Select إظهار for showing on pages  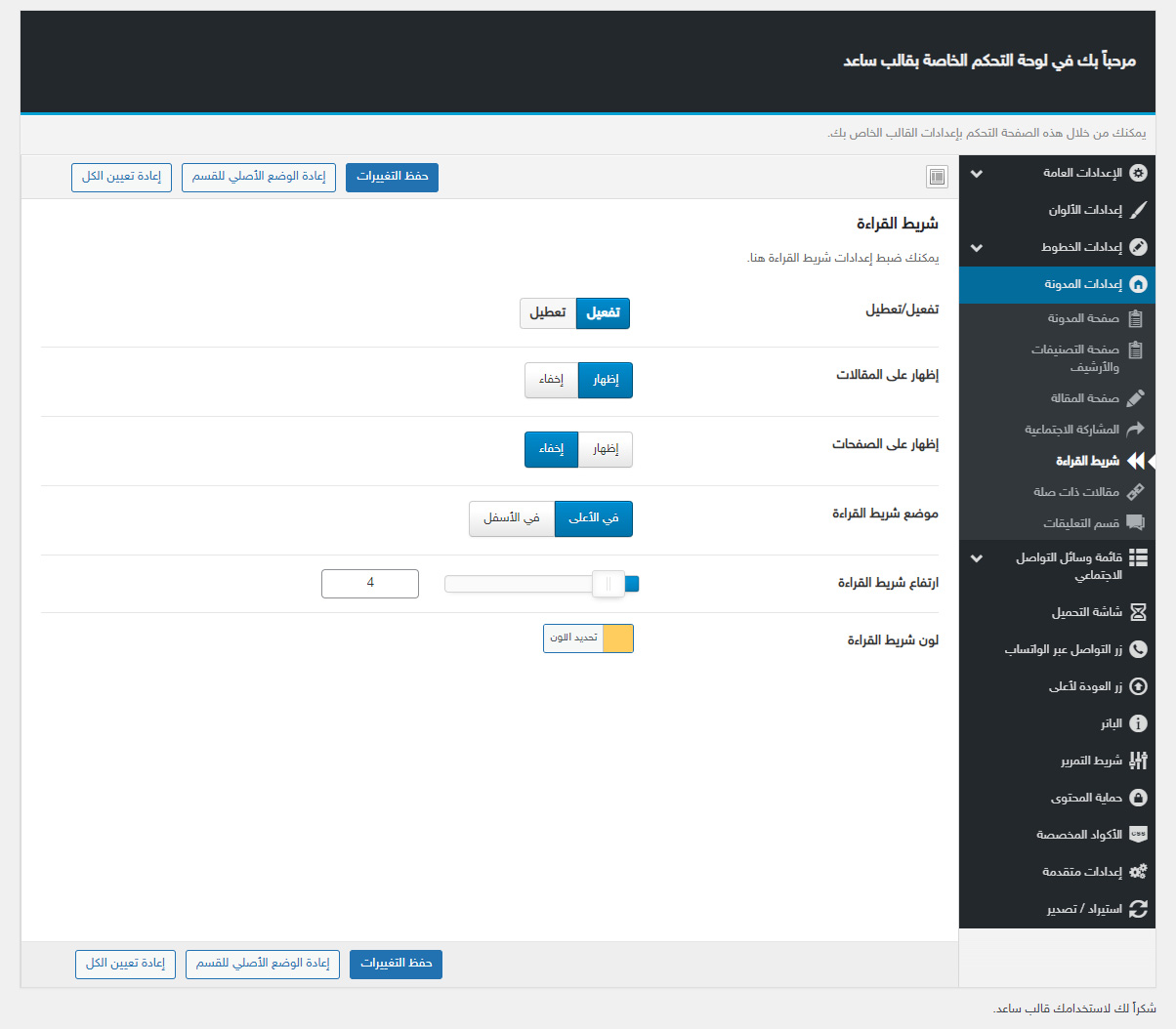click(606, 449)
